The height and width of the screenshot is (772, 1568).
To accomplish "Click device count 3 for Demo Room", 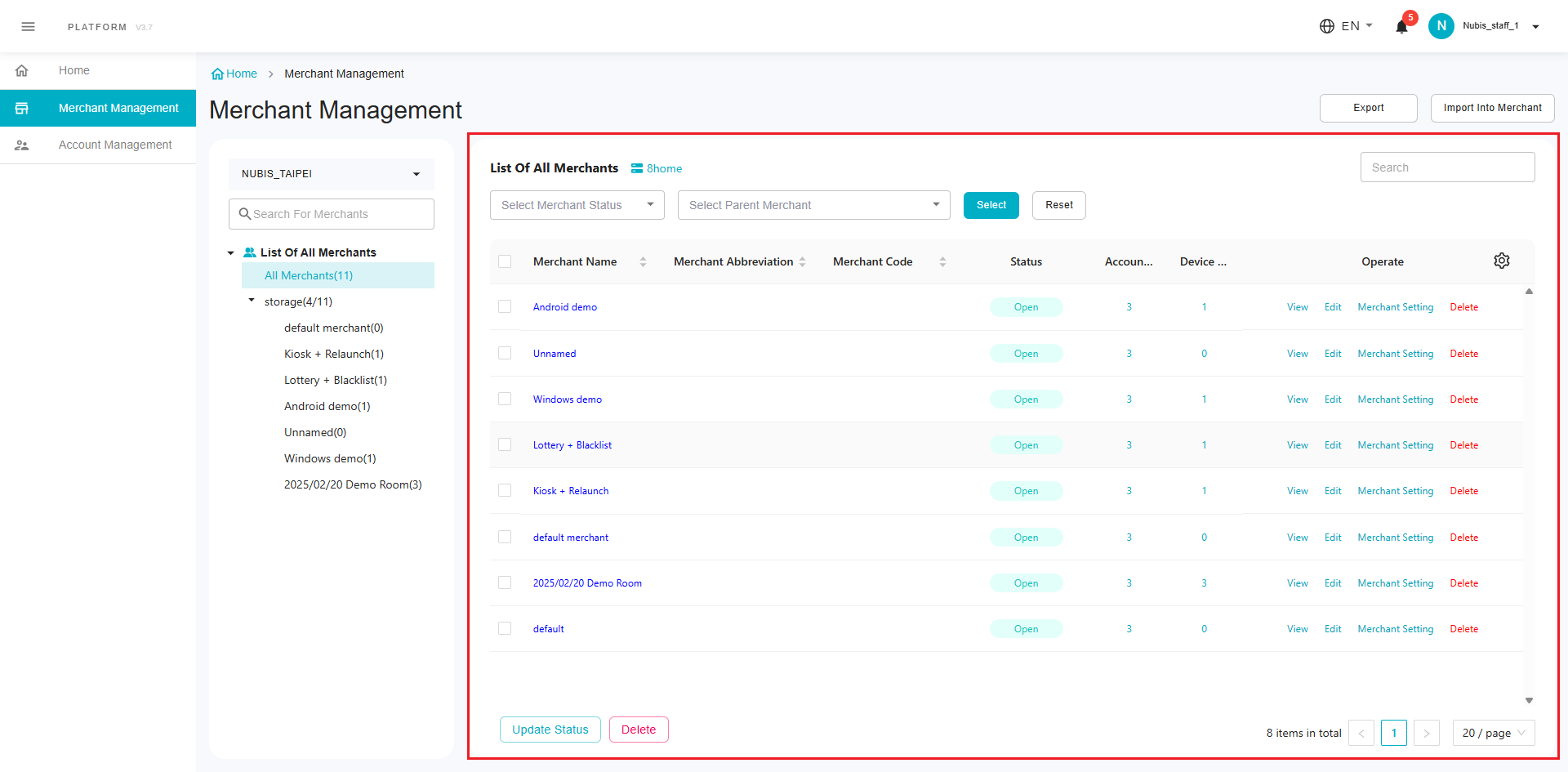I will (x=1204, y=583).
